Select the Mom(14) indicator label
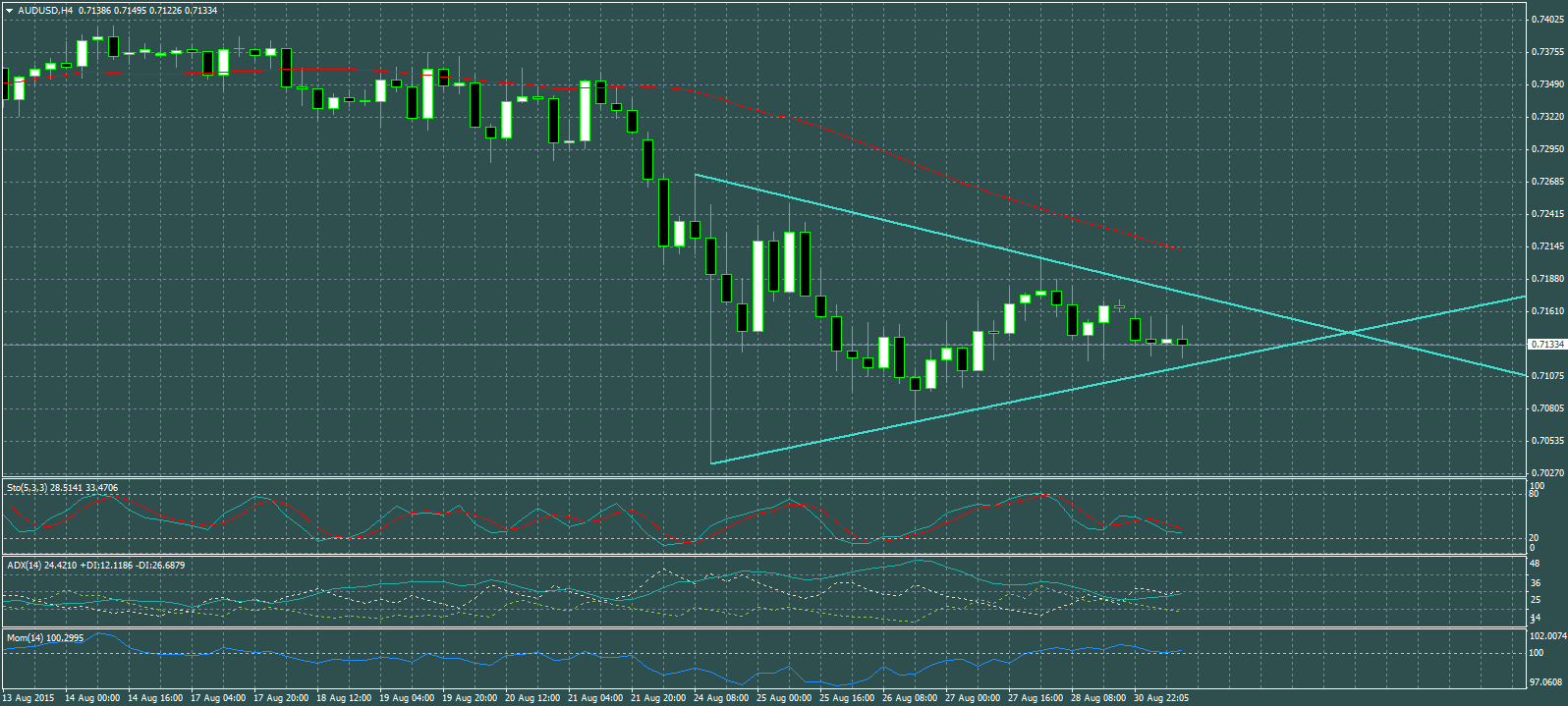Screen dimensions: 1568x706 coord(26,638)
